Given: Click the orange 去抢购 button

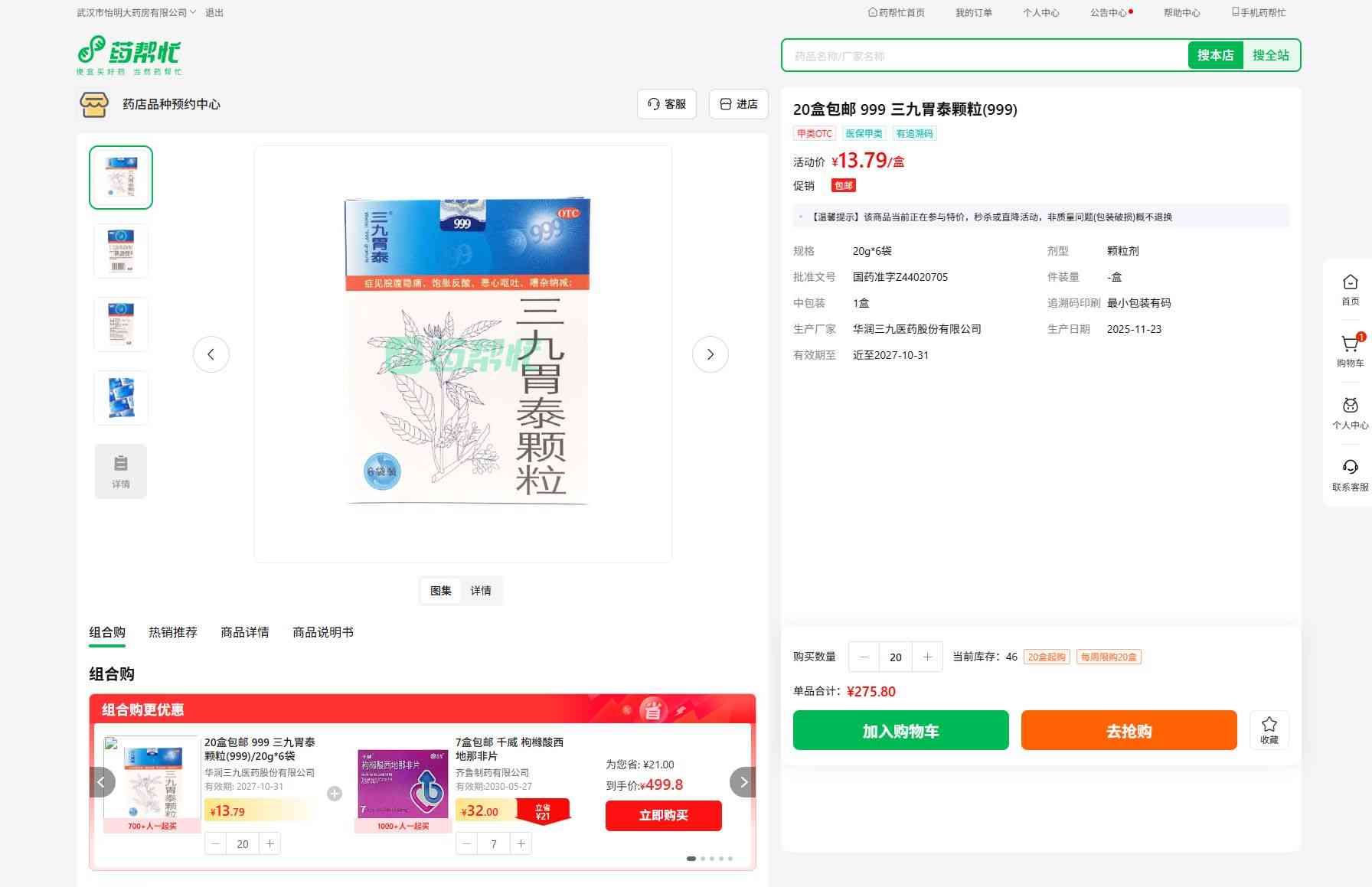Looking at the screenshot, I should click(x=1129, y=731).
